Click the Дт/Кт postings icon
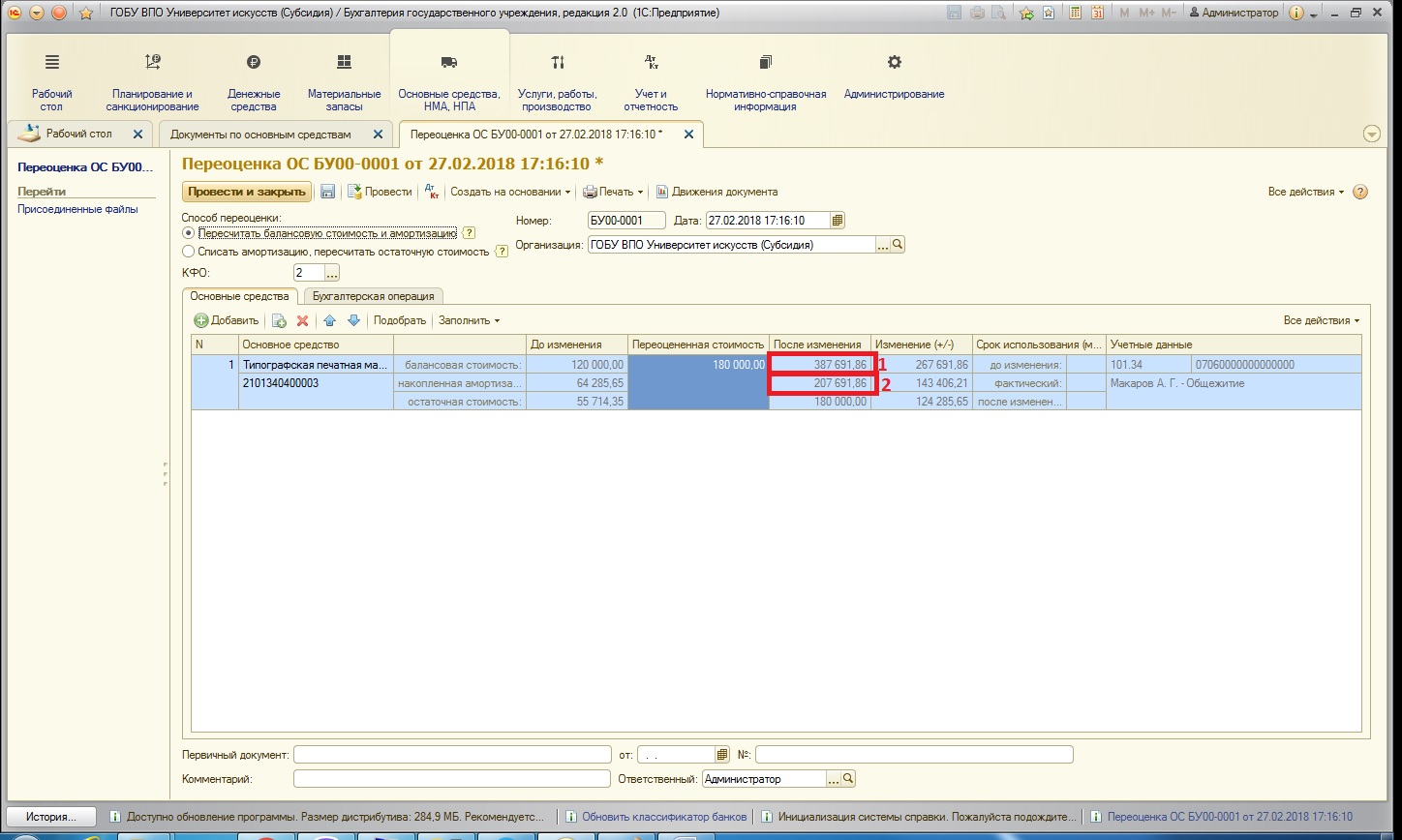The width and height of the screenshot is (1402, 840). tap(432, 192)
